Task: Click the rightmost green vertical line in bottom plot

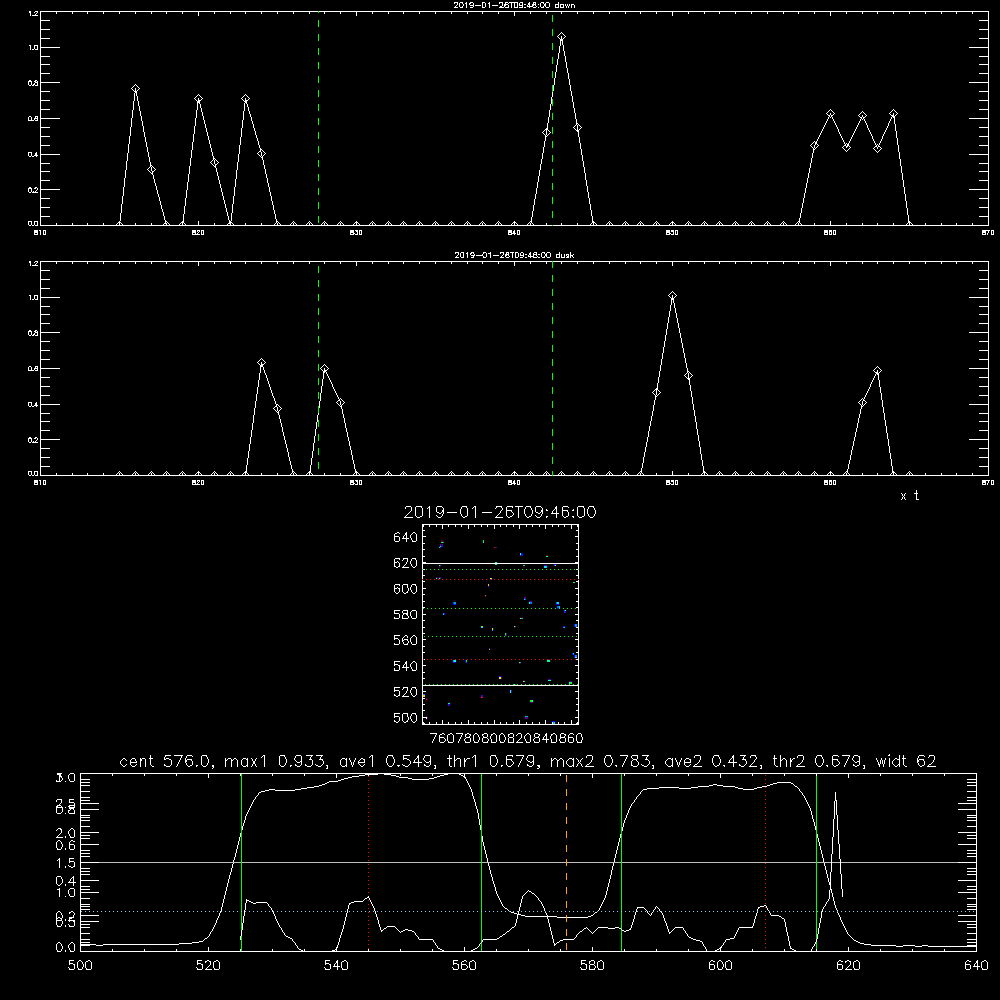Action: click(816, 861)
